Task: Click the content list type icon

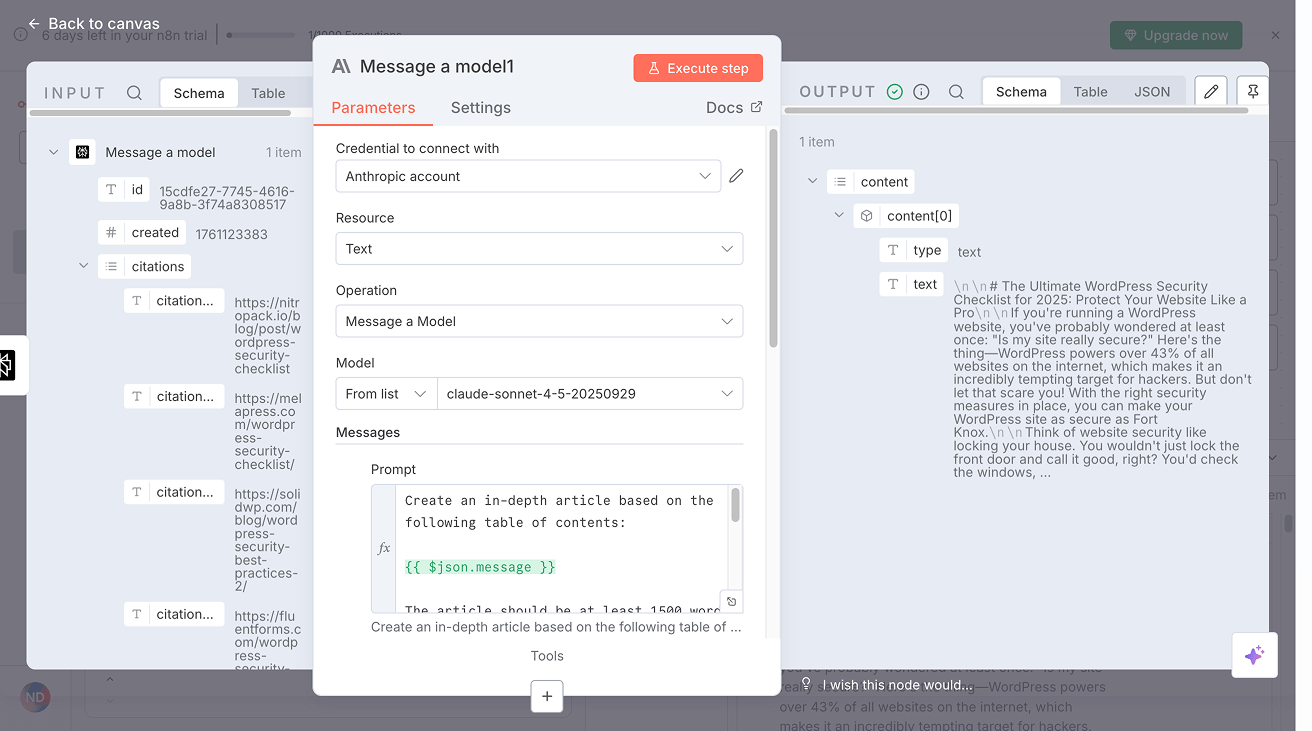Action: pos(840,182)
